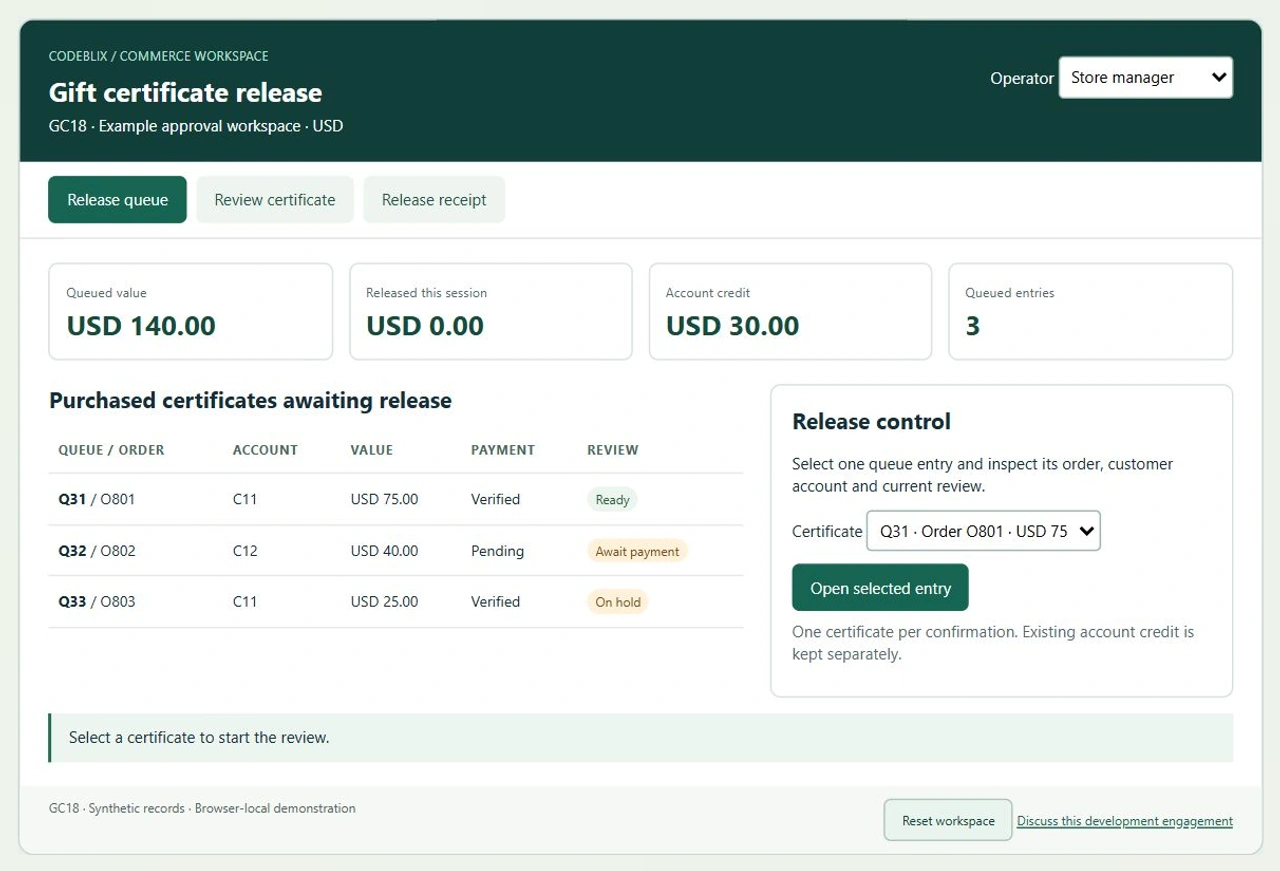Click the USD 75.00 value cell
The height and width of the screenshot is (871, 1280).
click(384, 499)
